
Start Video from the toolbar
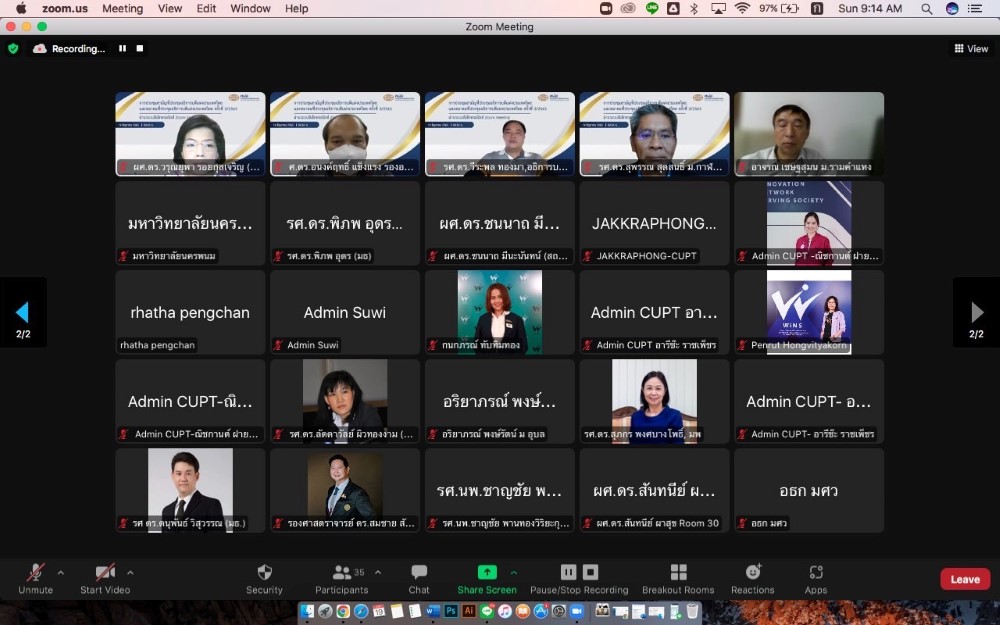[105, 573]
